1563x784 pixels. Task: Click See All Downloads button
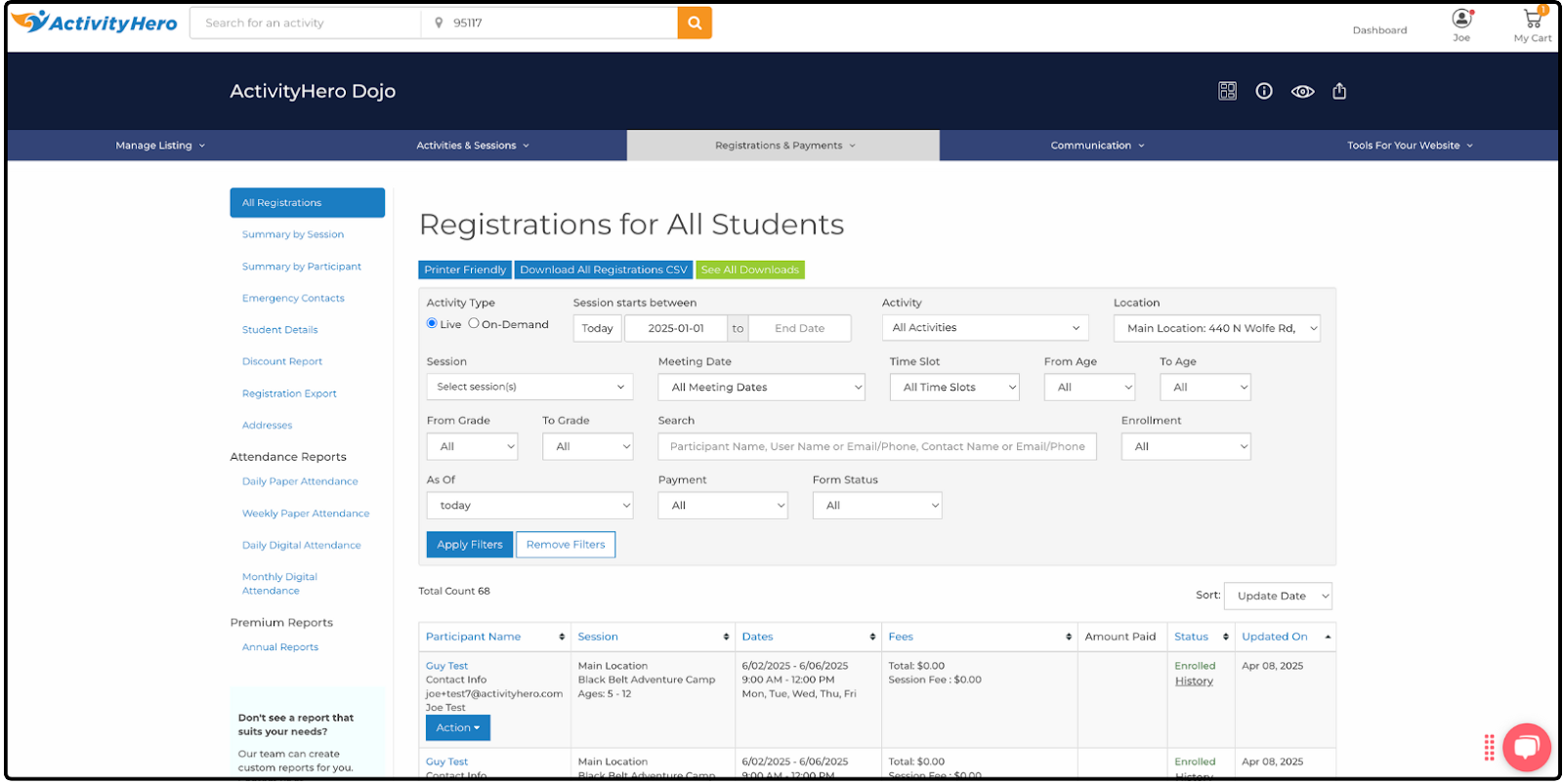click(750, 269)
